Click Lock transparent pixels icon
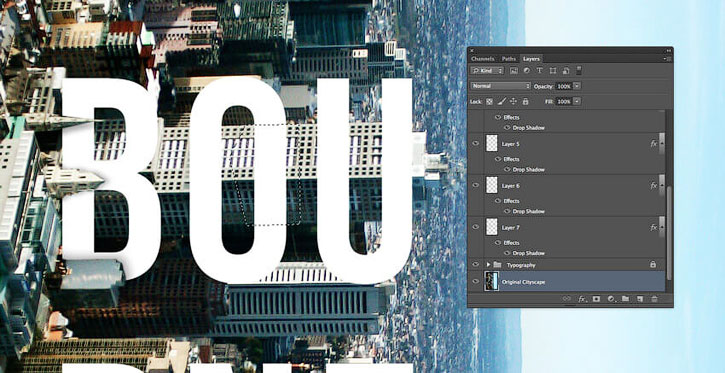Viewport: 725px width, 373px height. pos(489,101)
